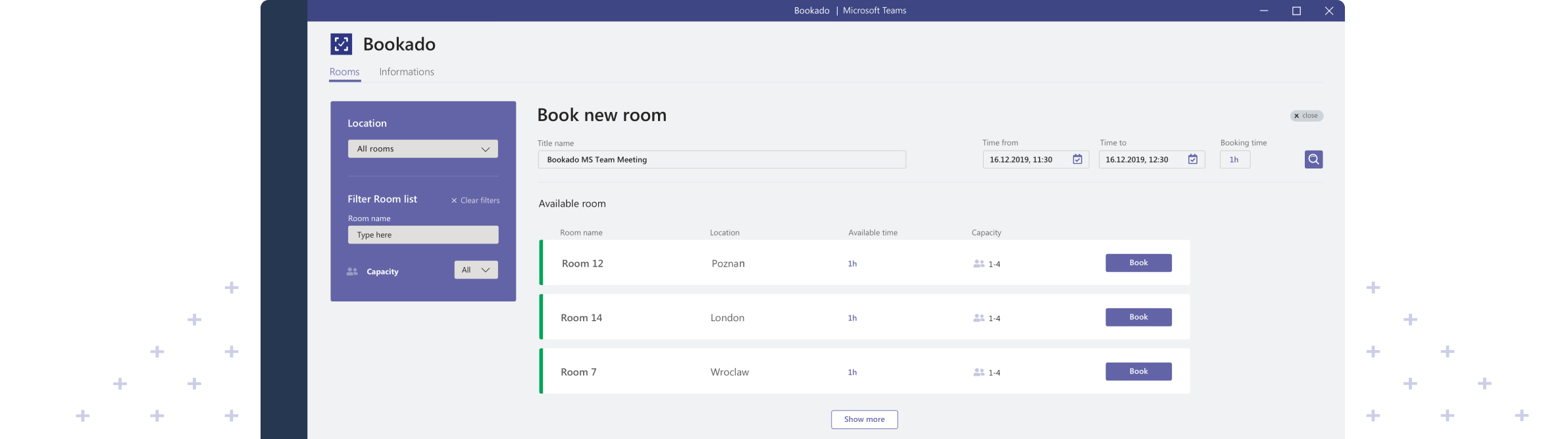The width and height of the screenshot is (1568, 439).
Task: Open the Time from calendar picker icon
Action: click(1077, 159)
